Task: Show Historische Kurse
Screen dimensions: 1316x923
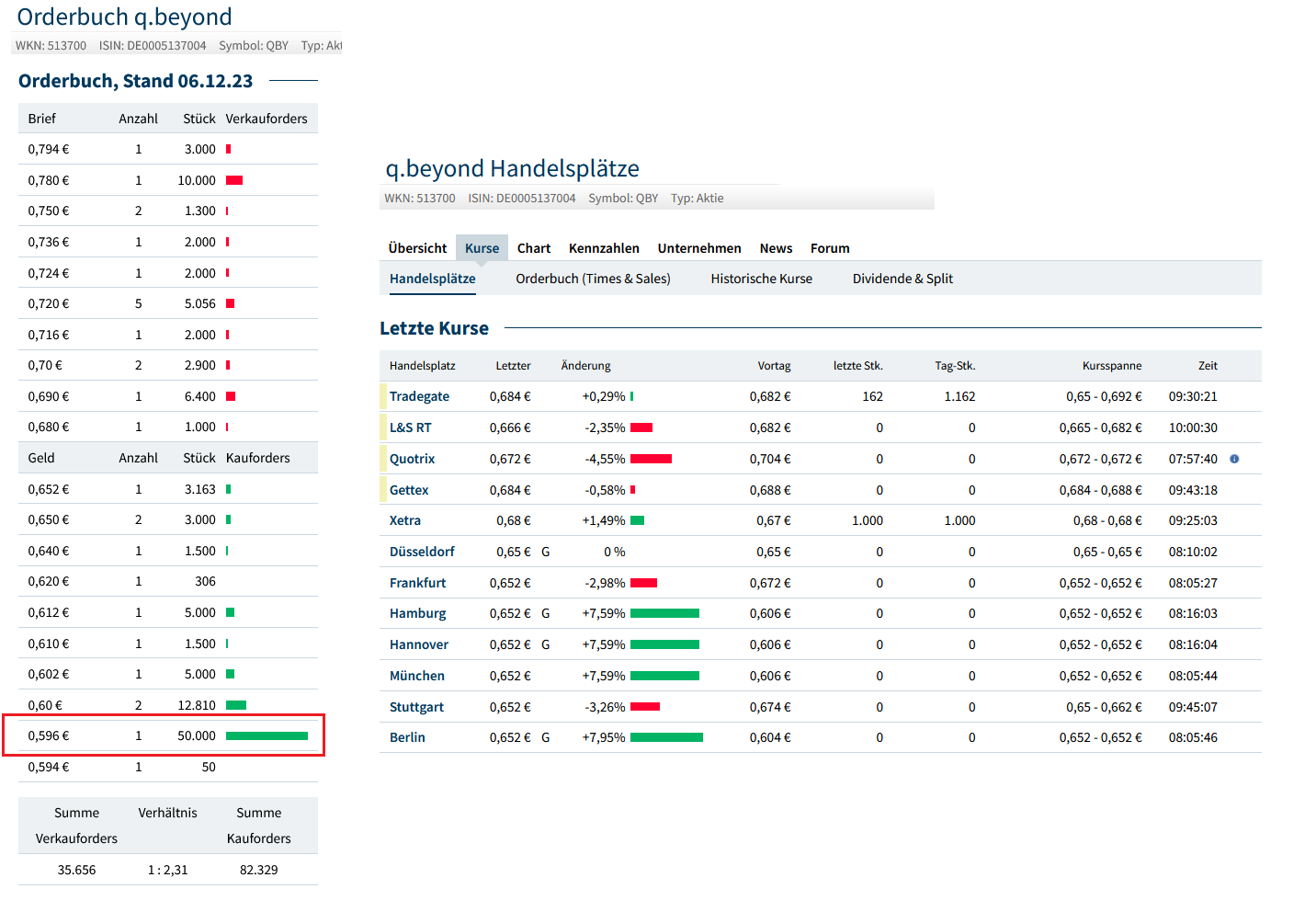Action: (x=761, y=279)
